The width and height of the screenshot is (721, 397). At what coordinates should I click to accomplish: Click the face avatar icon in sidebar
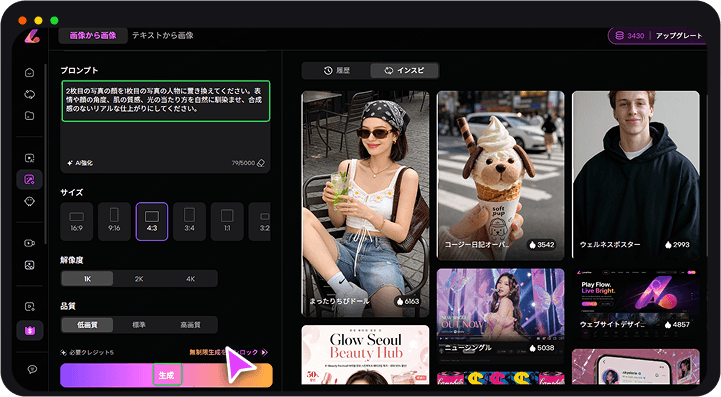[29, 201]
